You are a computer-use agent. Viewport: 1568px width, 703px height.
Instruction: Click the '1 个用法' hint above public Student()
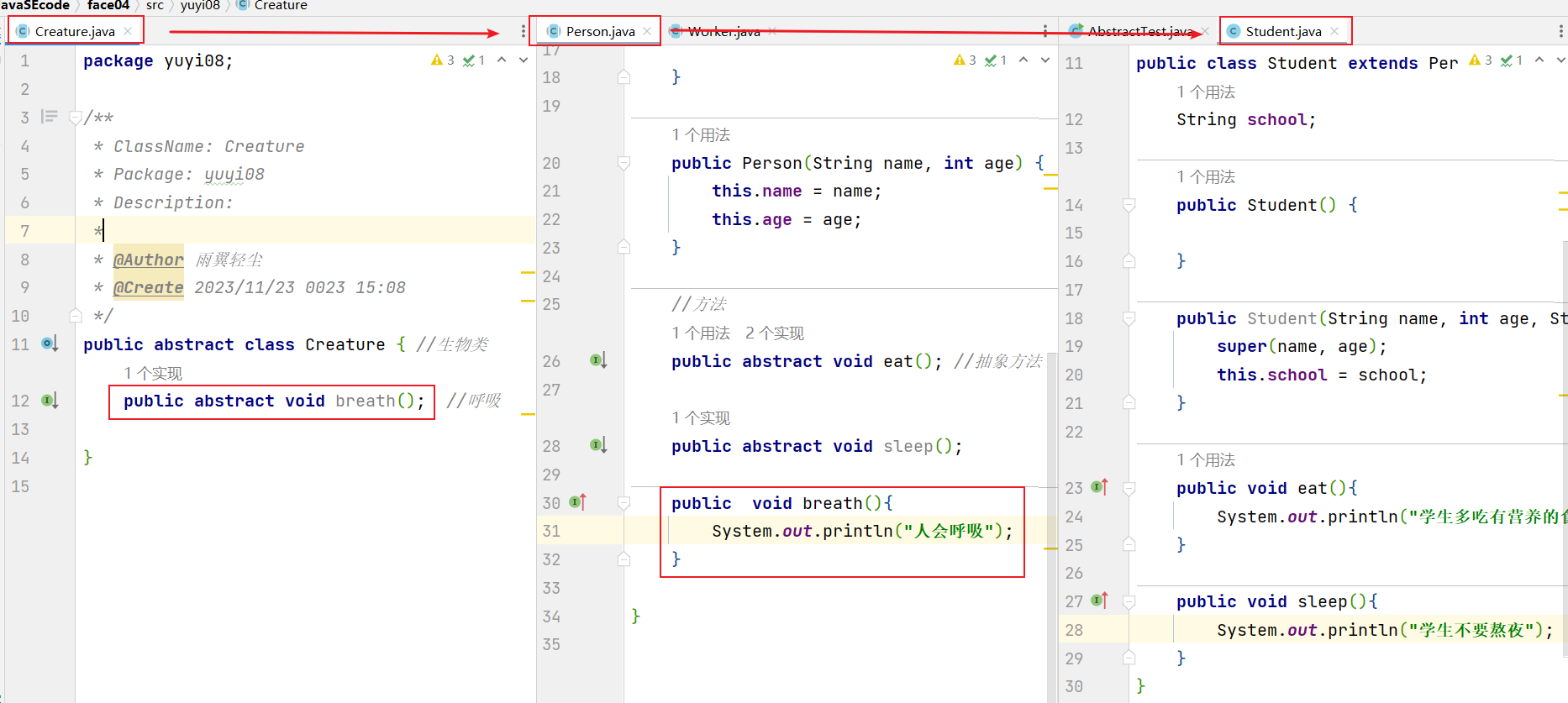point(1206,176)
